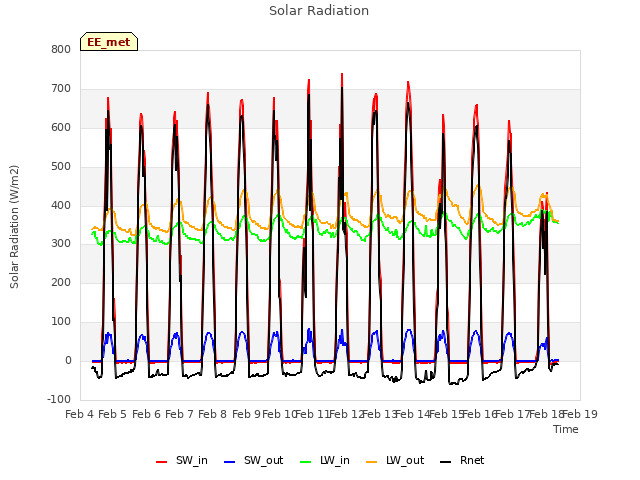Viewport: 640px width, 480px height.
Task: Click the black Rnet legend color marker
Action: click(x=446, y=462)
